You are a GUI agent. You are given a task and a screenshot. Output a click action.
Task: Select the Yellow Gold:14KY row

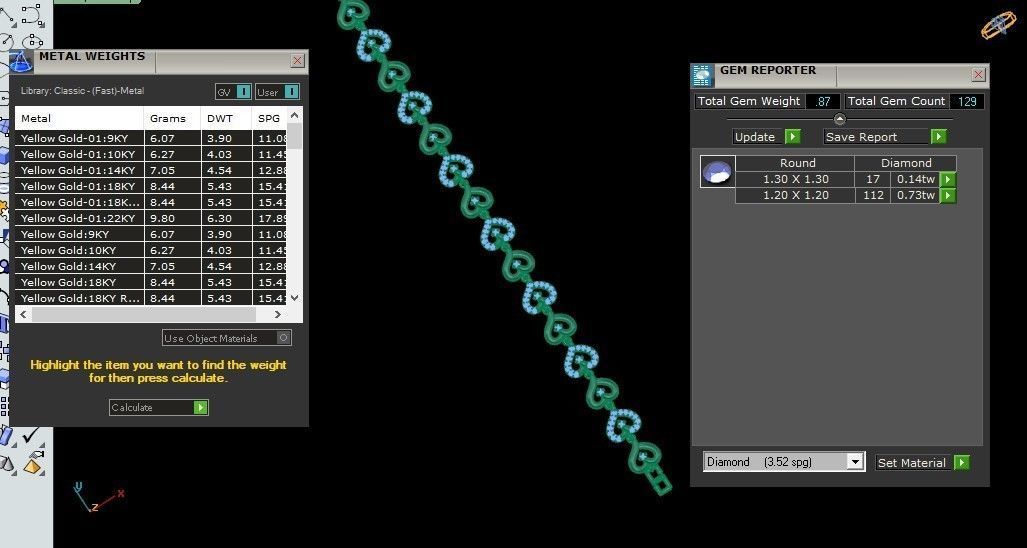pyautogui.click(x=151, y=266)
